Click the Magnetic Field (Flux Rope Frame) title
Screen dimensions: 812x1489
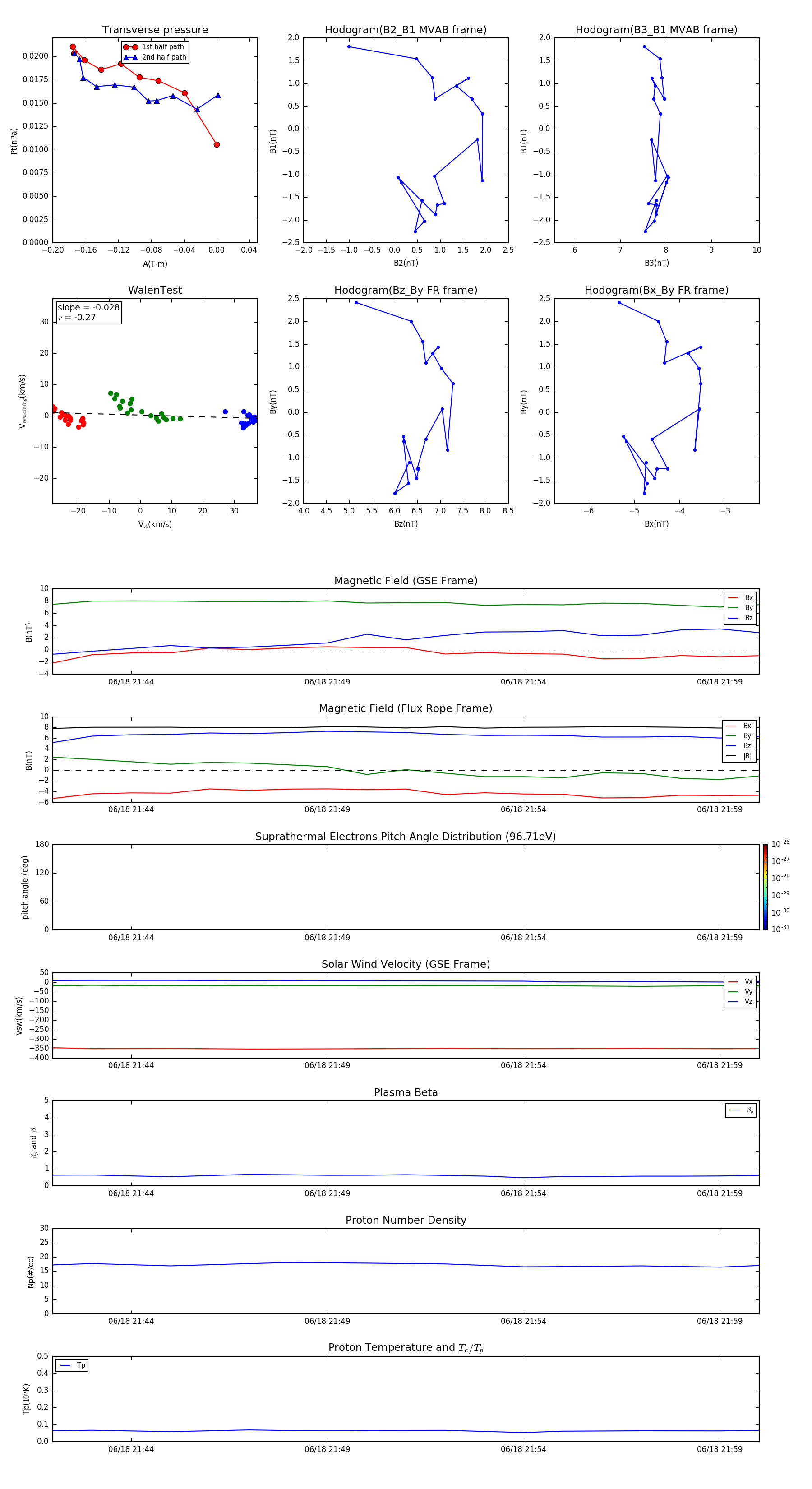click(x=406, y=709)
